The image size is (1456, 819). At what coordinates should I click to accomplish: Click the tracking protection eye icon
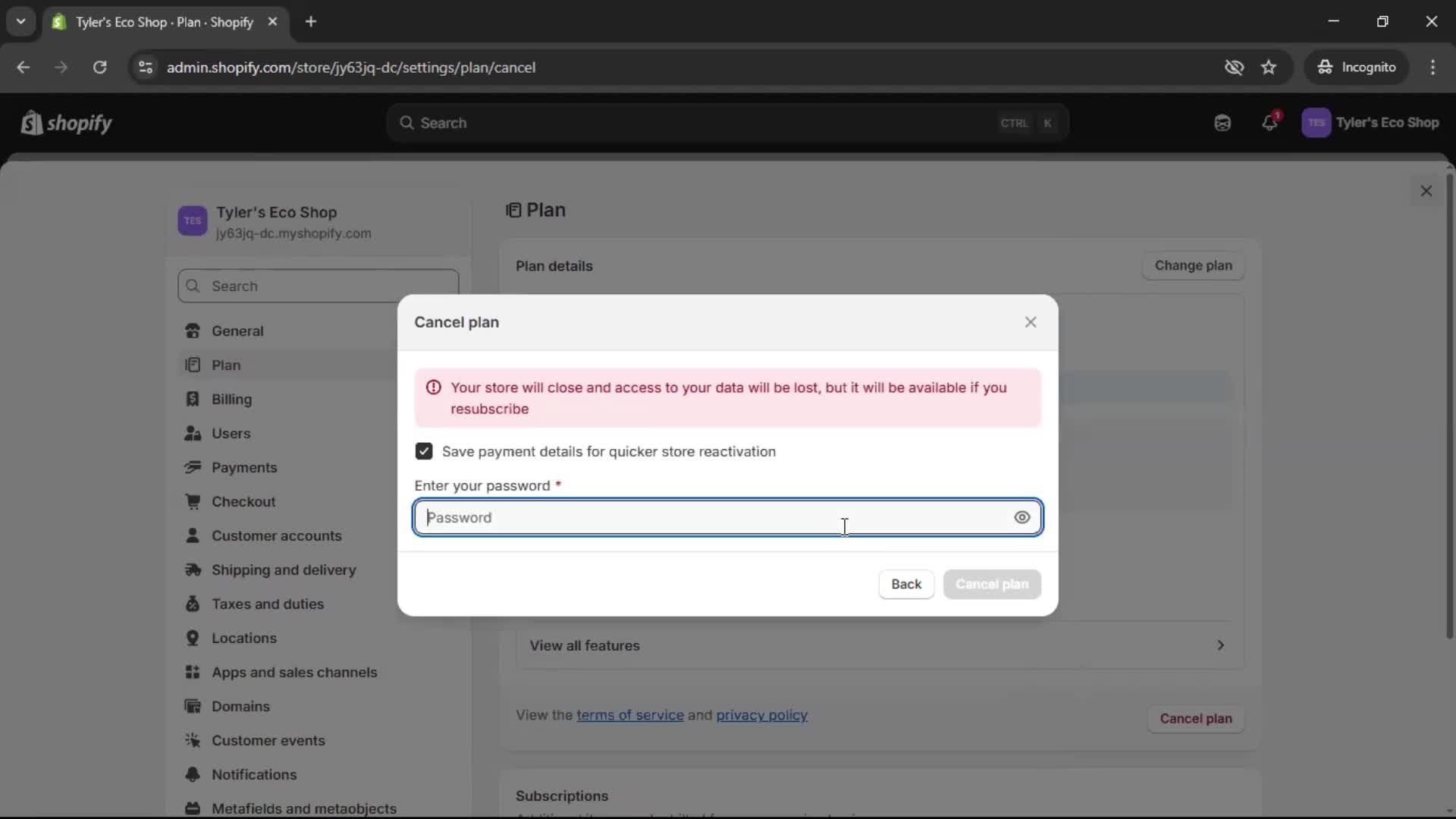point(1234,67)
